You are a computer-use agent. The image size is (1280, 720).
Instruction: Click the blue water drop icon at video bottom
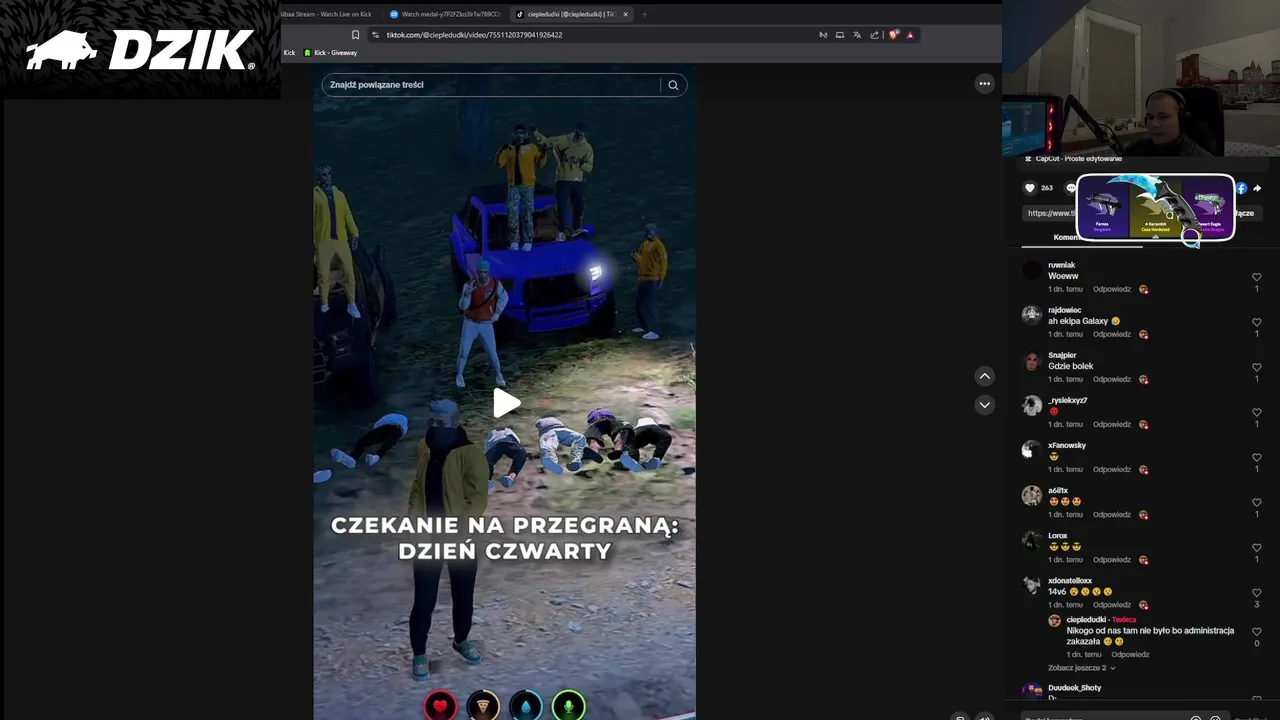[x=526, y=706]
